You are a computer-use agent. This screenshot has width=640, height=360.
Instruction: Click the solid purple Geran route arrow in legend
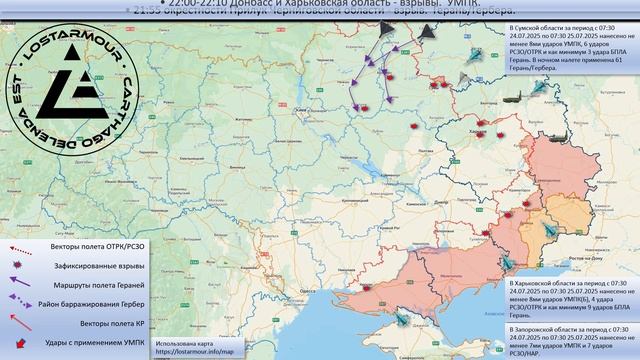[20, 281]
